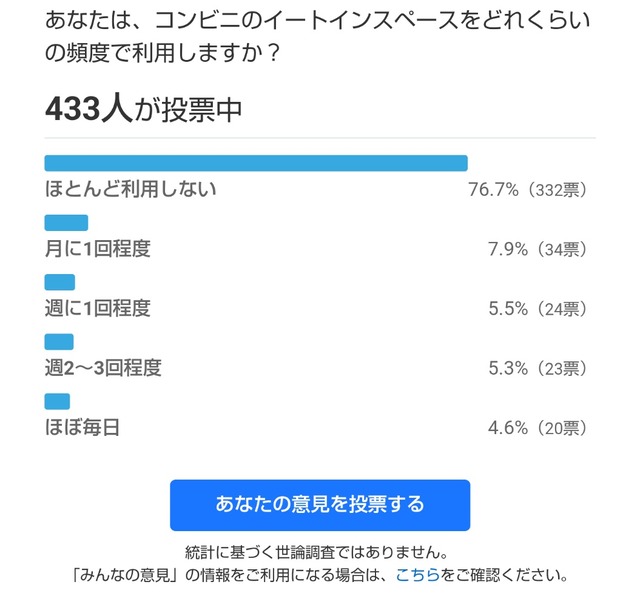
Task: Select the 月に1回程度 result bar
Action: tap(66, 222)
